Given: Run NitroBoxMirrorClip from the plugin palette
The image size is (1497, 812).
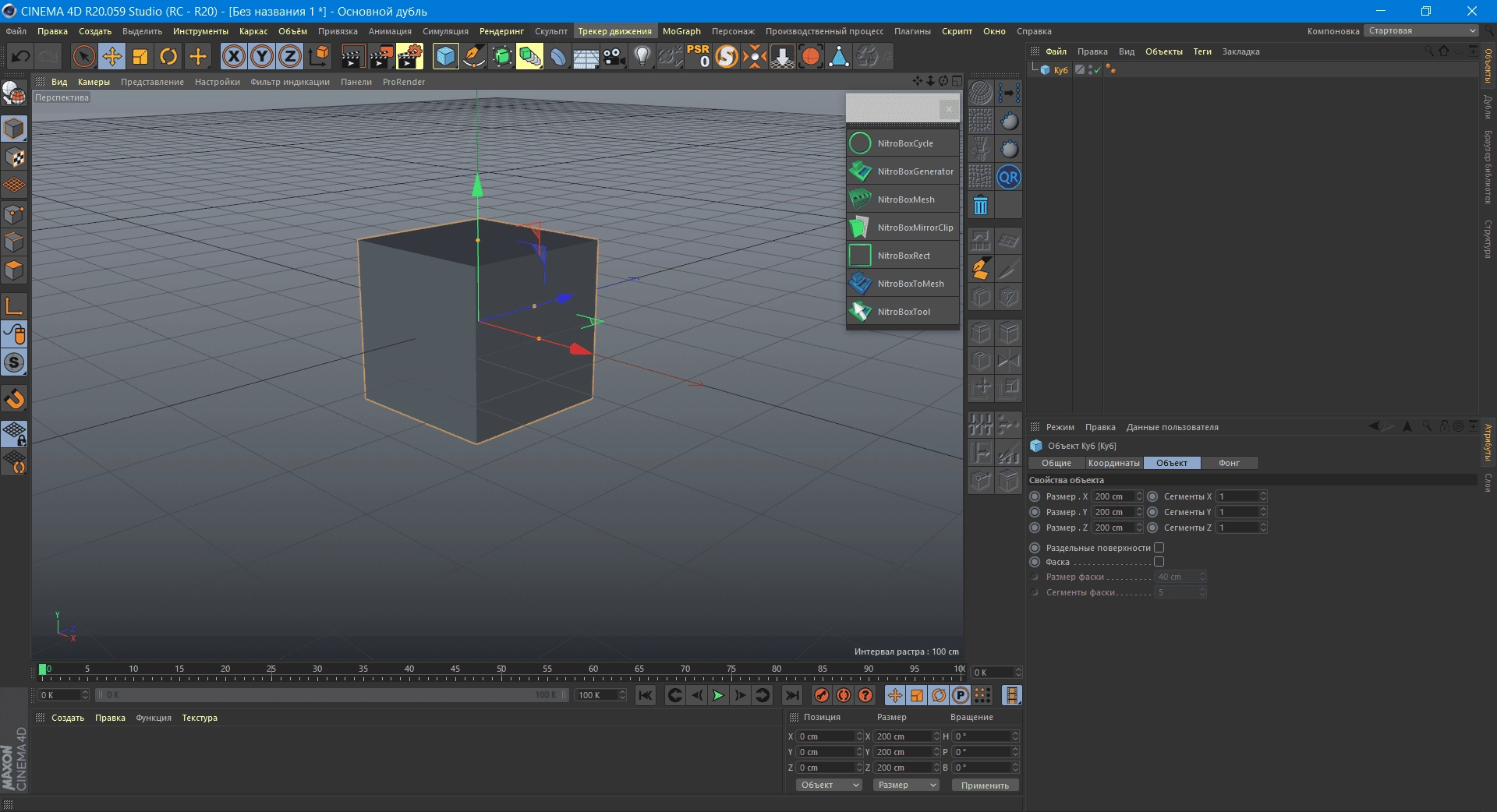Looking at the screenshot, I should (903, 228).
